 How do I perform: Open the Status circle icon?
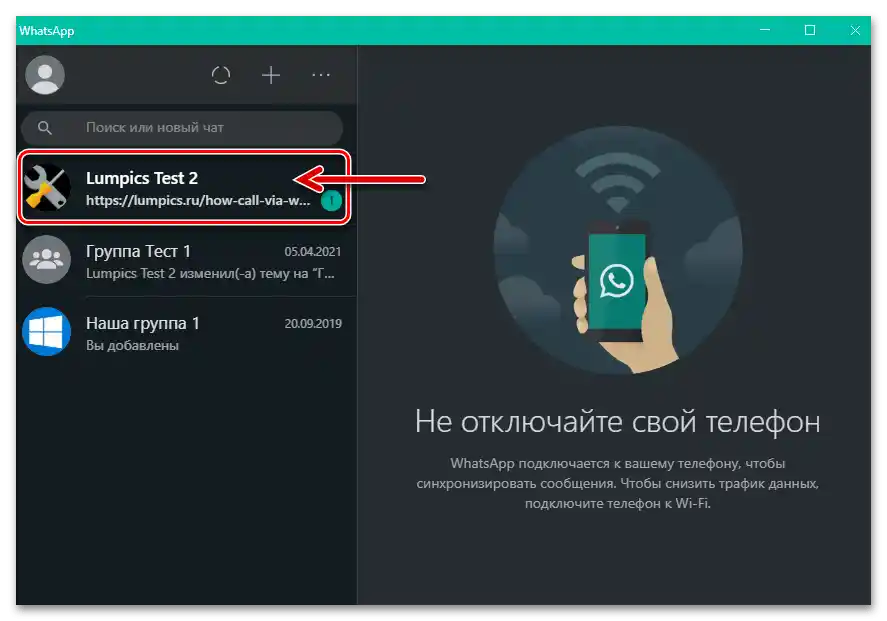220,75
